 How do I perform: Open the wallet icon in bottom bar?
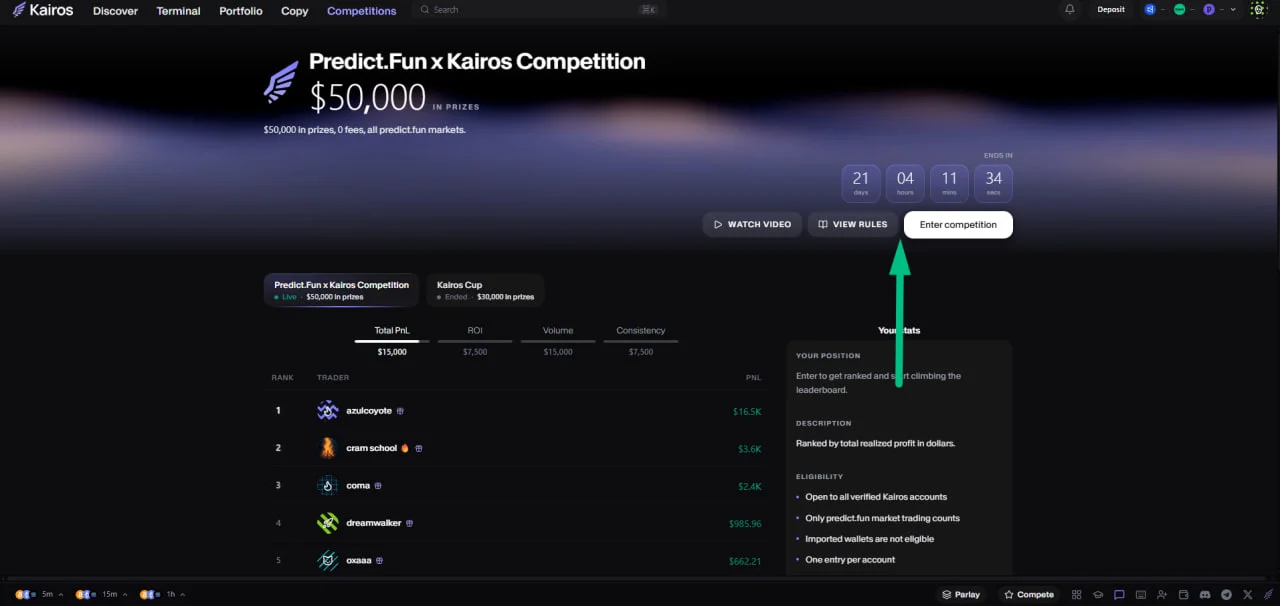[1183, 594]
